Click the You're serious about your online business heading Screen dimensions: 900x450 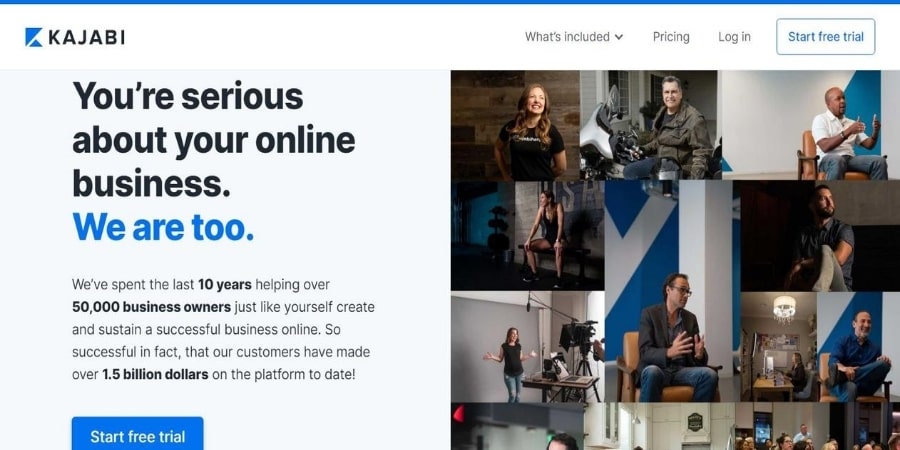point(214,139)
